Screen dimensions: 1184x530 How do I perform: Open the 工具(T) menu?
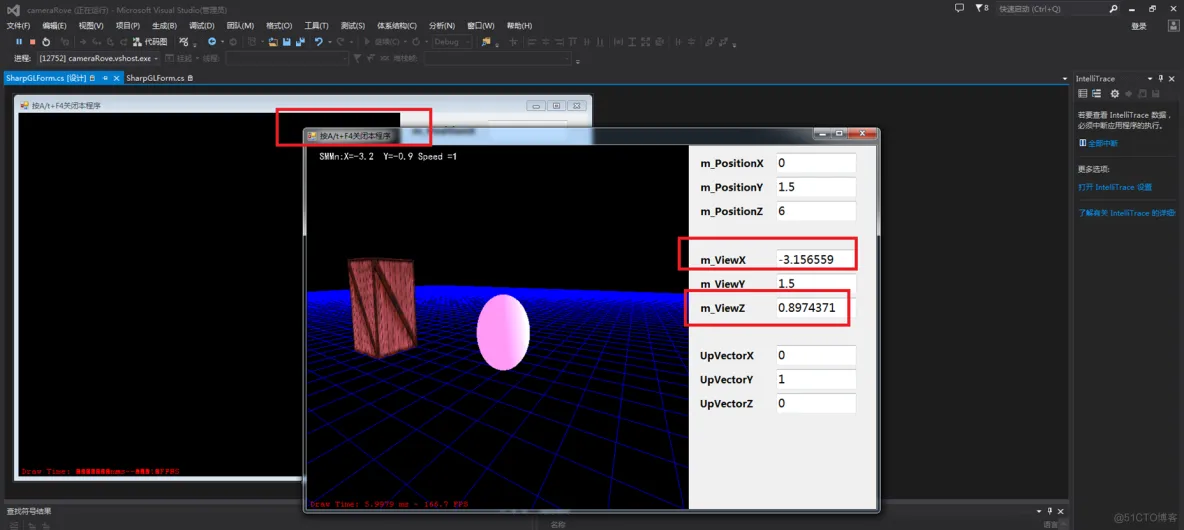pyautogui.click(x=316, y=26)
